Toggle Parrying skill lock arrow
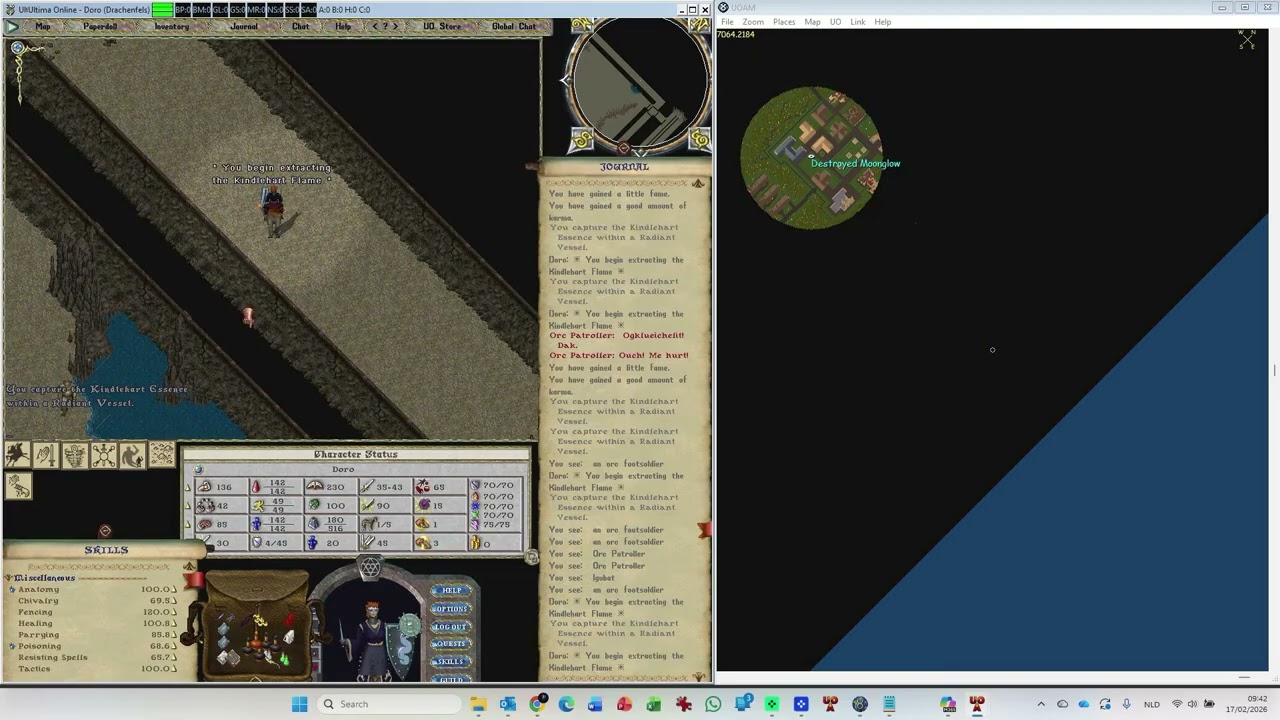 tap(174, 635)
